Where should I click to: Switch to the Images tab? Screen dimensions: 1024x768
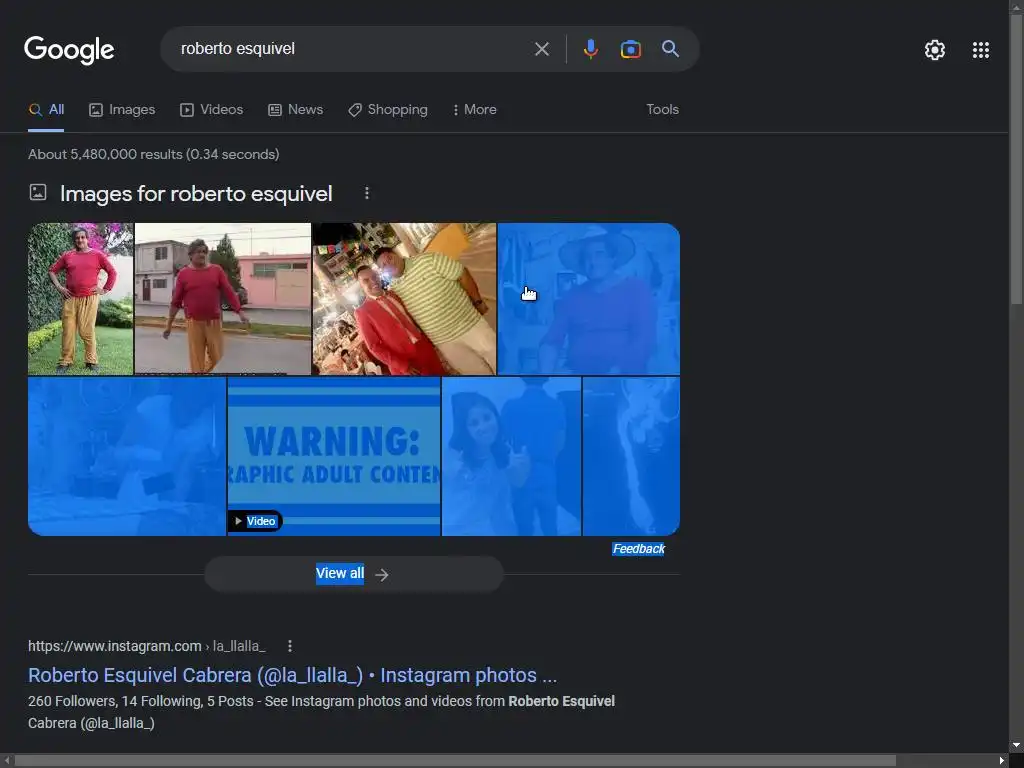point(122,110)
